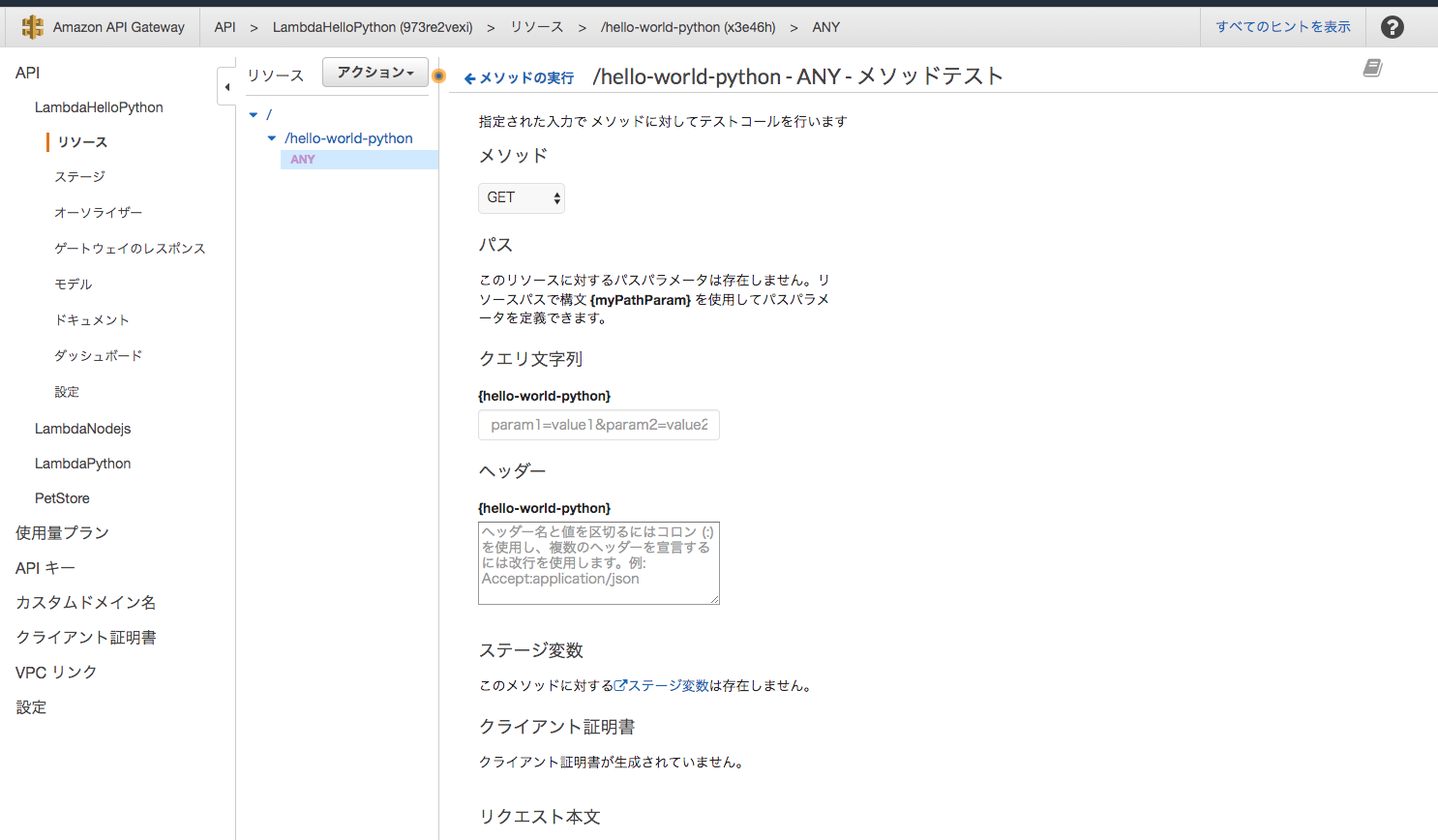
Task: Click LambdaHelloPython (973re2vexi) breadcrumb
Action: click(x=373, y=27)
